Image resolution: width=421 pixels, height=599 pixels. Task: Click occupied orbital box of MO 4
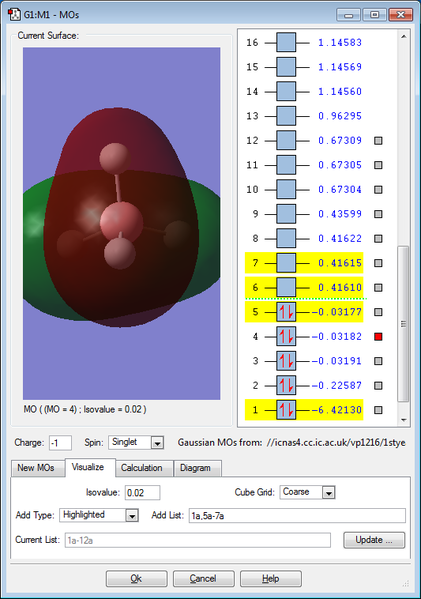[286, 336]
